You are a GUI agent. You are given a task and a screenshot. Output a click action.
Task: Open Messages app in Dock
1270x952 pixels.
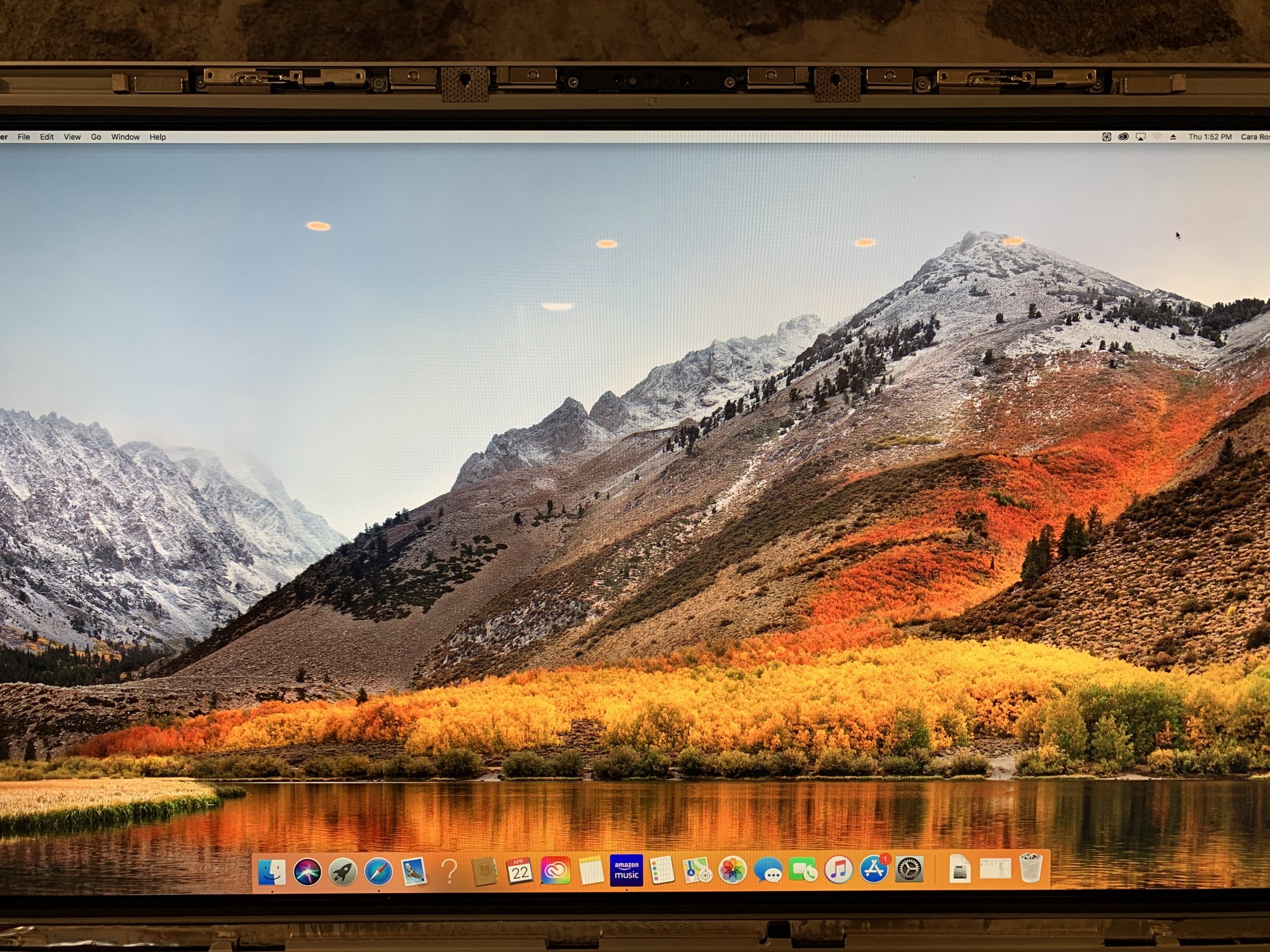tap(768, 871)
